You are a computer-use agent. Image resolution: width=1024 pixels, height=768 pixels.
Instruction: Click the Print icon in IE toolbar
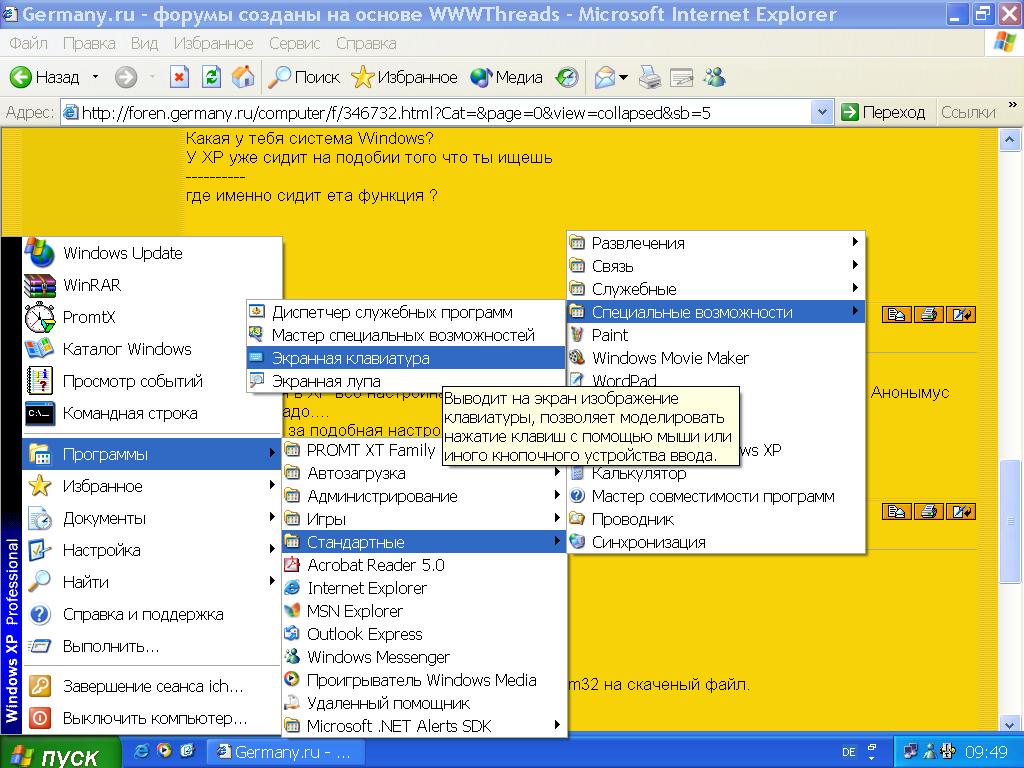point(650,77)
